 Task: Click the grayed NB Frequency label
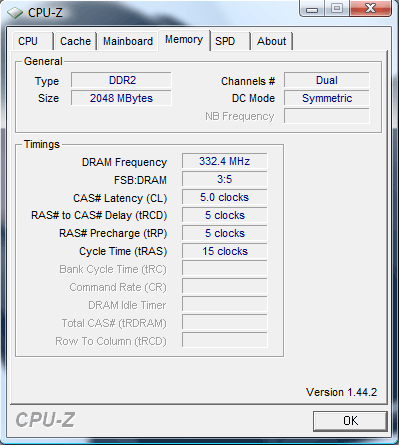coord(240,116)
